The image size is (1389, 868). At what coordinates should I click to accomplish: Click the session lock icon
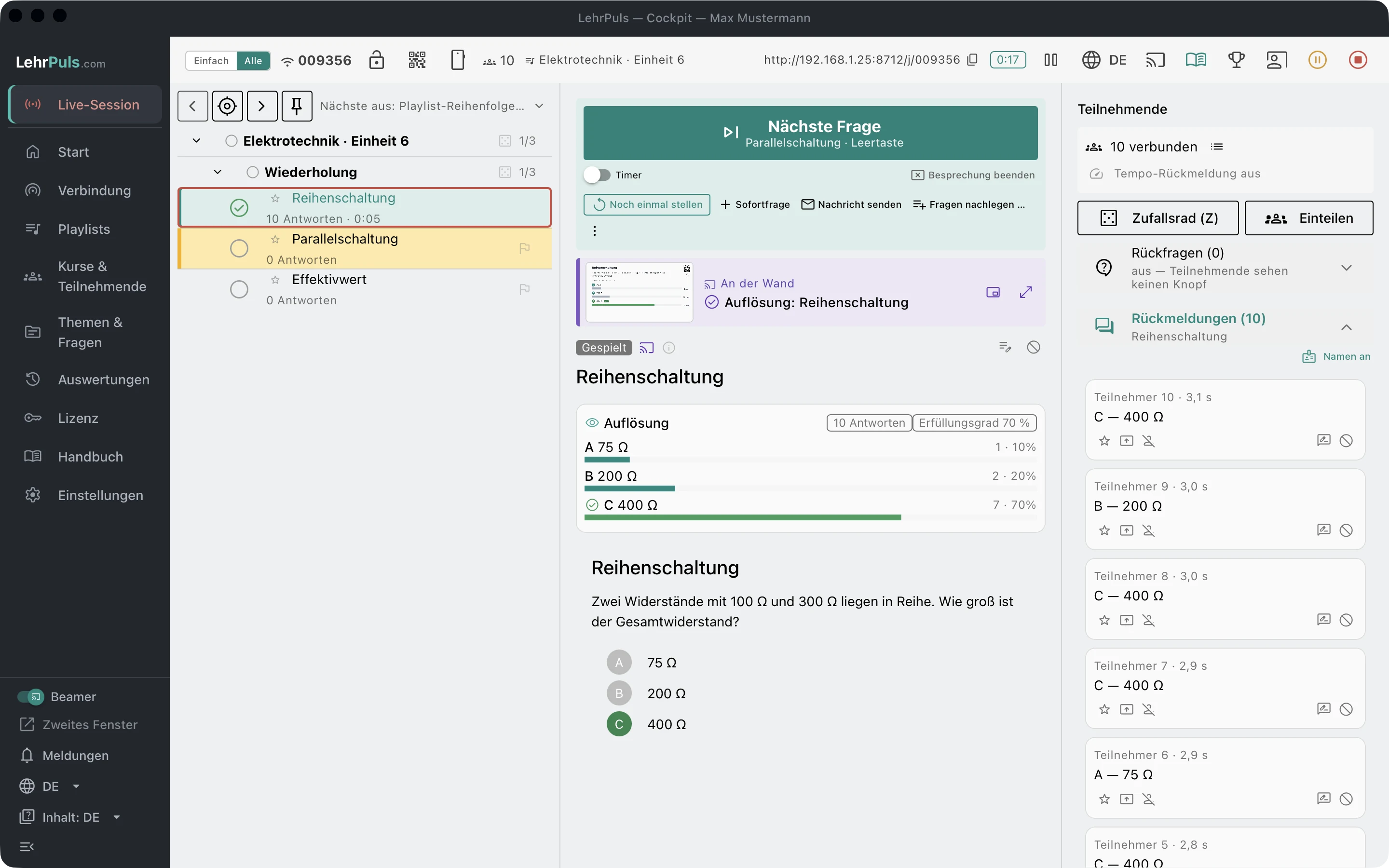pos(377,60)
